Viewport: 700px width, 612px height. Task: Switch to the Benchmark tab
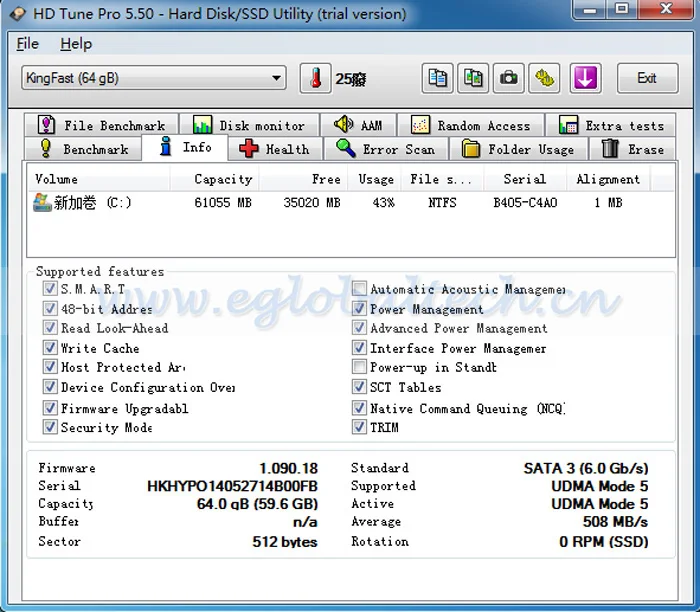coord(83,149)
